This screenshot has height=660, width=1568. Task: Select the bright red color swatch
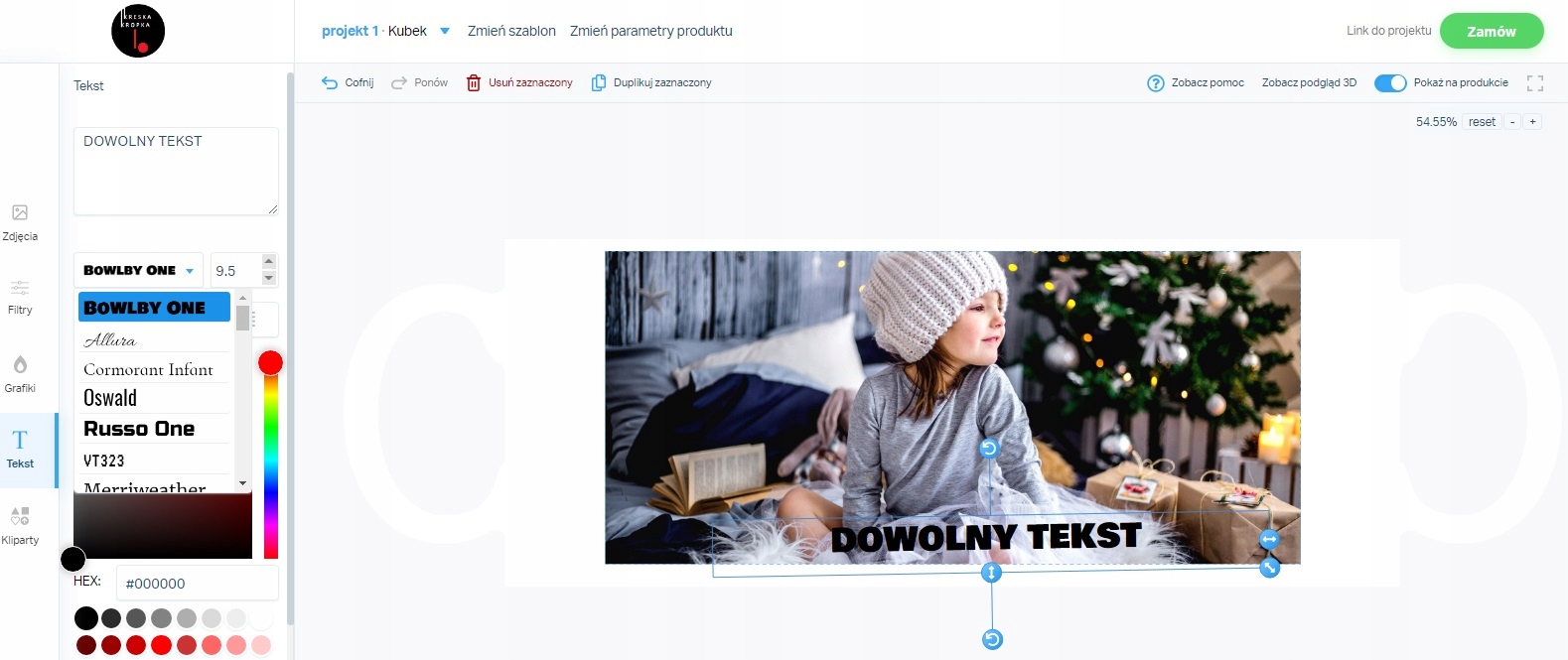[161, 645]
